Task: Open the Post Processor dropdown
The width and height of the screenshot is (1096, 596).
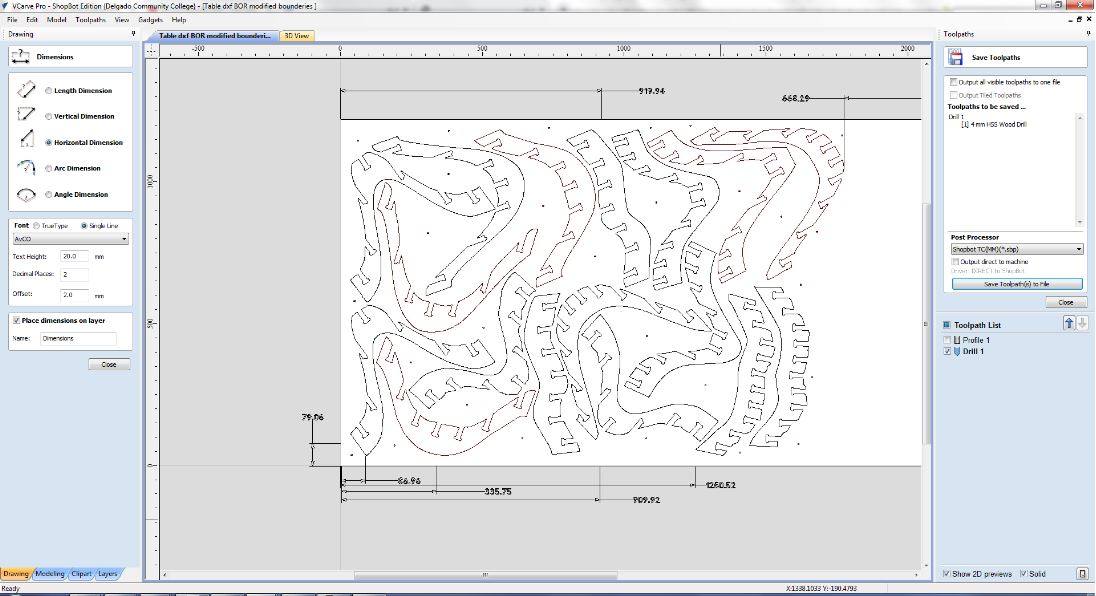Action: pyautogui.click(x=1017, y=249)
